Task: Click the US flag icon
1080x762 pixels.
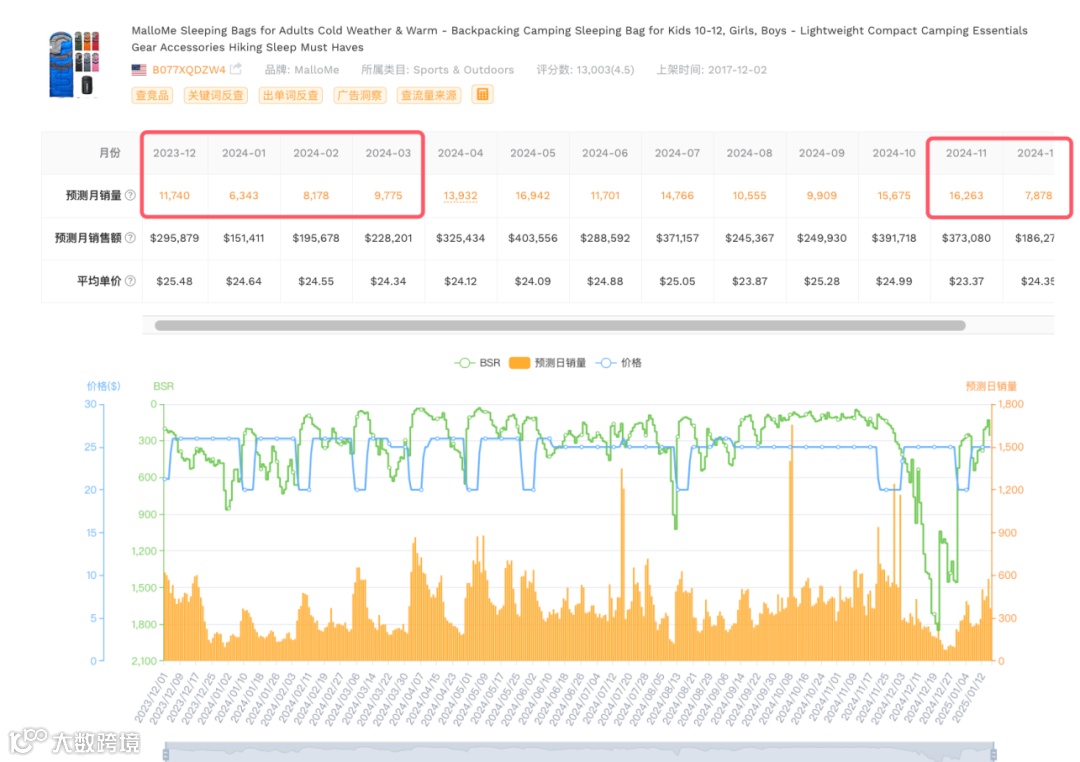Action: pyautogui.click(x=139, y=70)
